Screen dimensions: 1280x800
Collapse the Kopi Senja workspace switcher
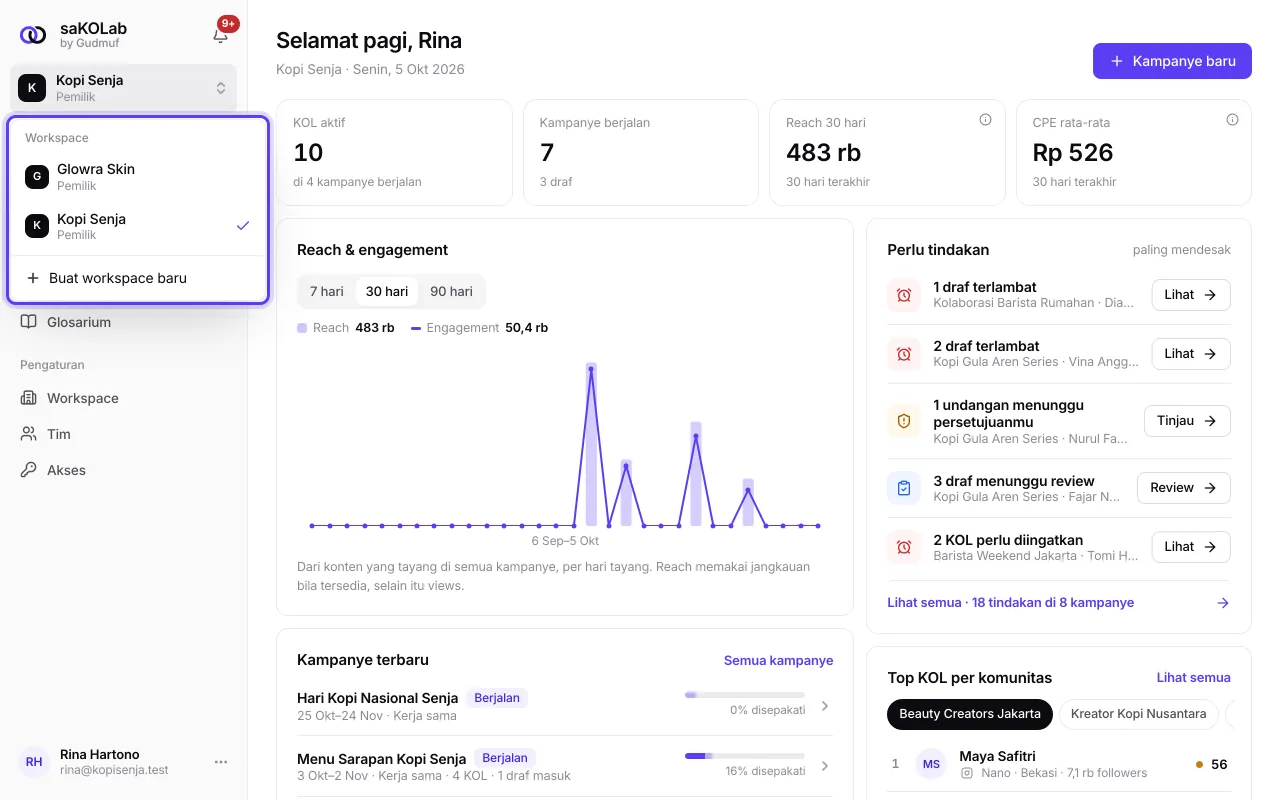[124, 88]
